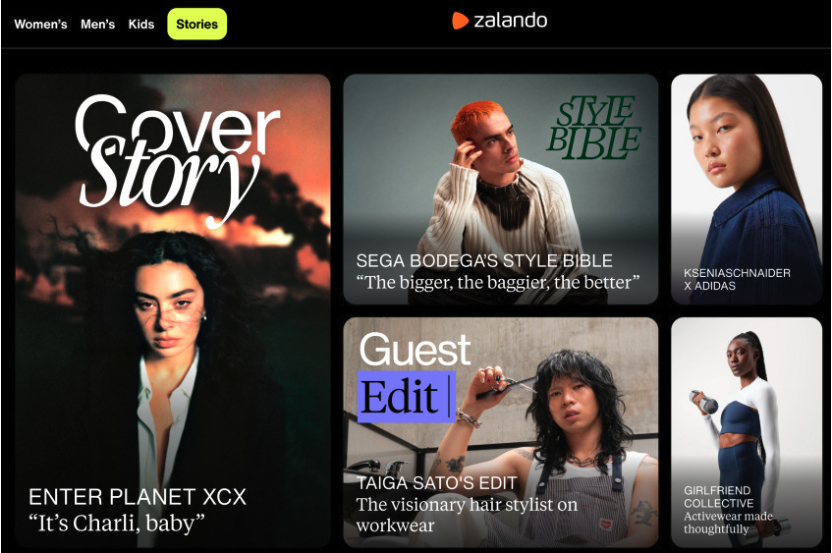The image size is (832, 553).
Task: Click the orange Zalando logo icon
Action: (460, 21)
